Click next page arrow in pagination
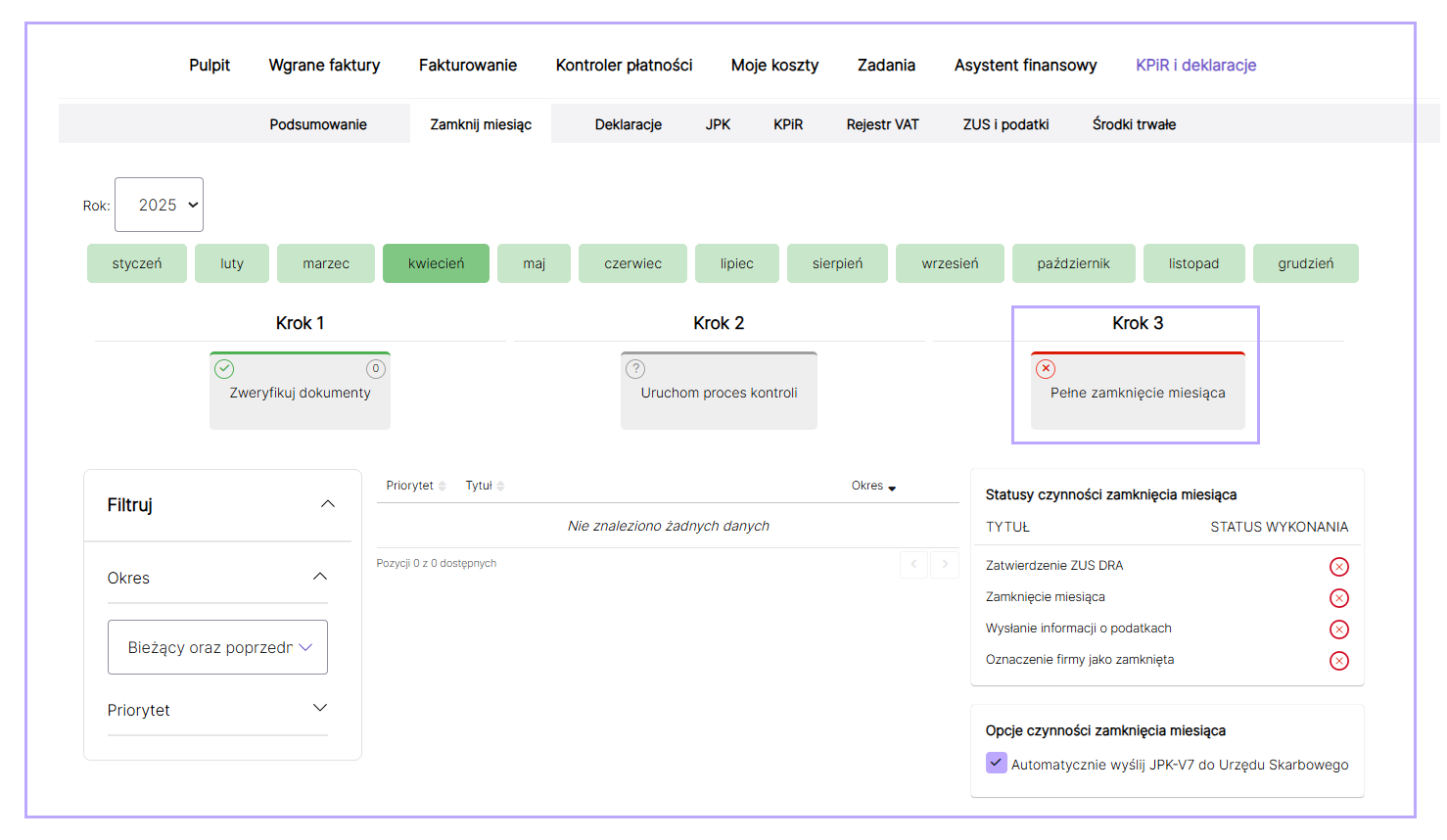Image resolution: width=1447 pixels, height=840 pixels. (945, 564)
